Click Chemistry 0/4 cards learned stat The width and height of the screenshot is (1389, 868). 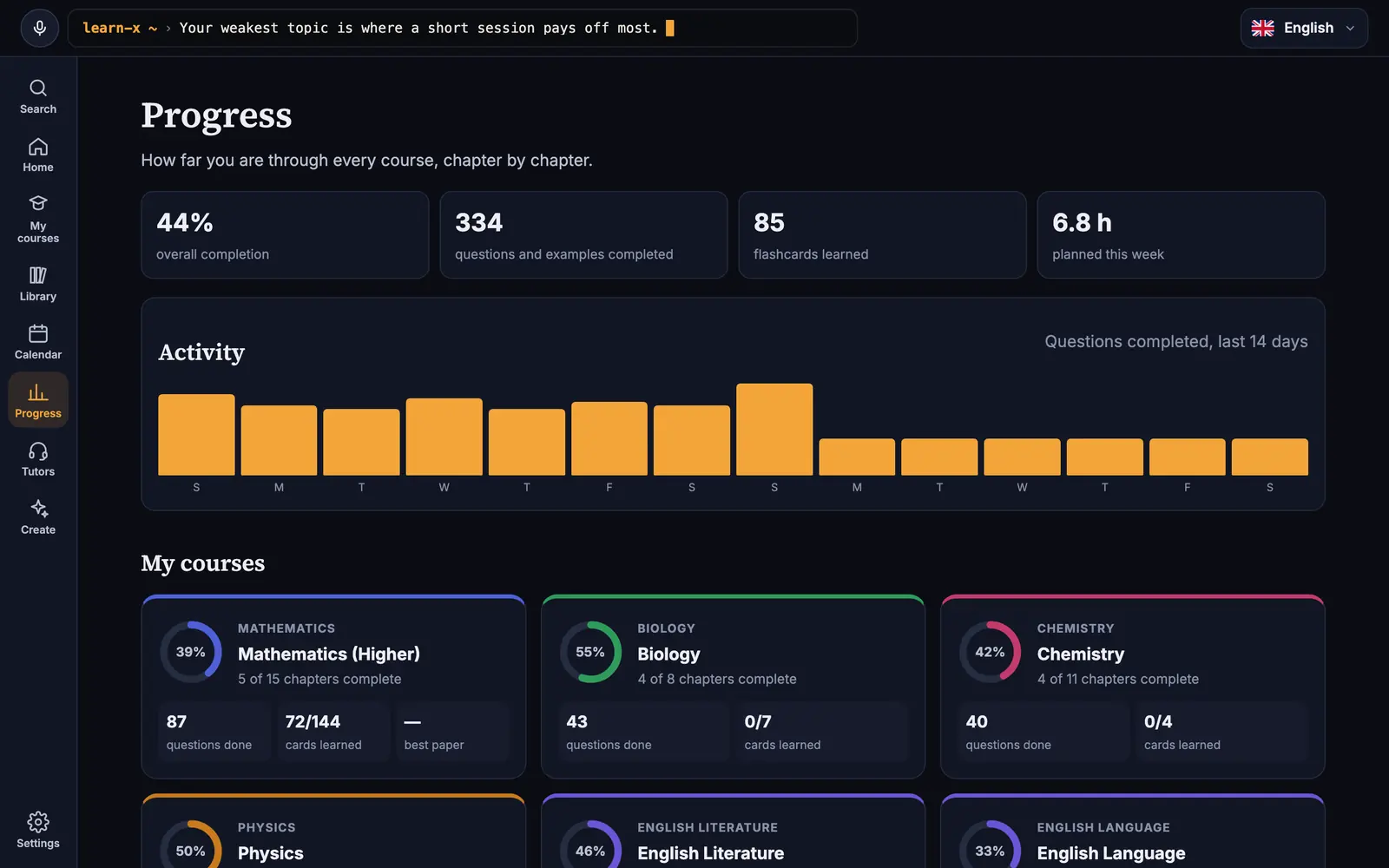coord(1221,732)
